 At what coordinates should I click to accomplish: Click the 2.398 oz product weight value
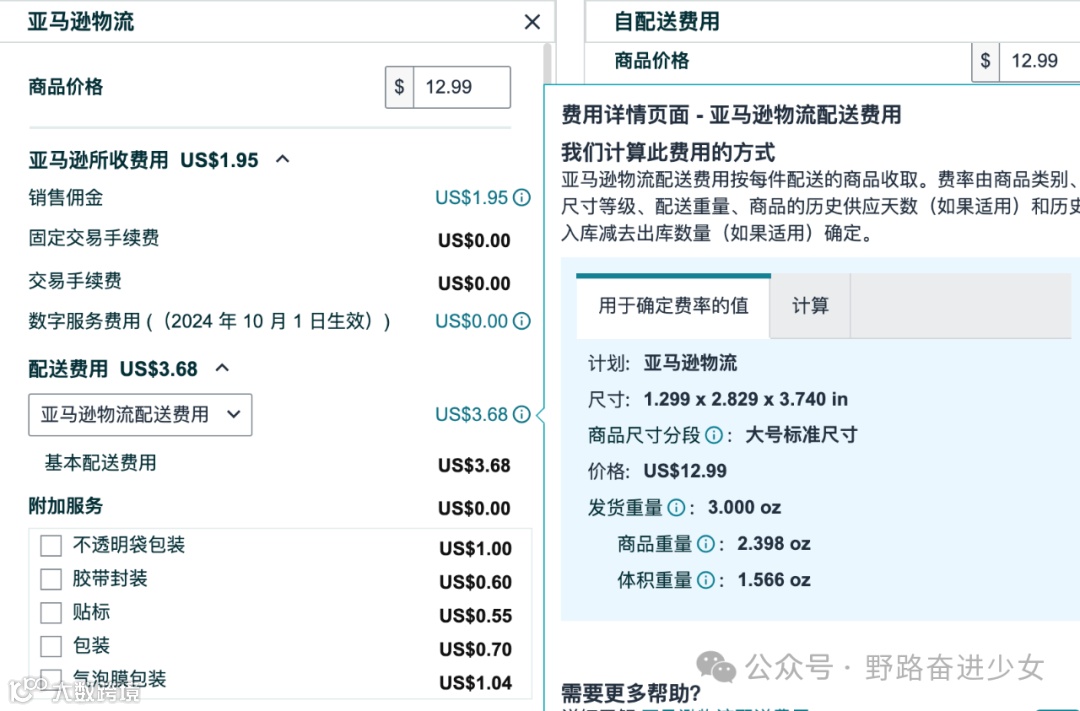point(773,544)
